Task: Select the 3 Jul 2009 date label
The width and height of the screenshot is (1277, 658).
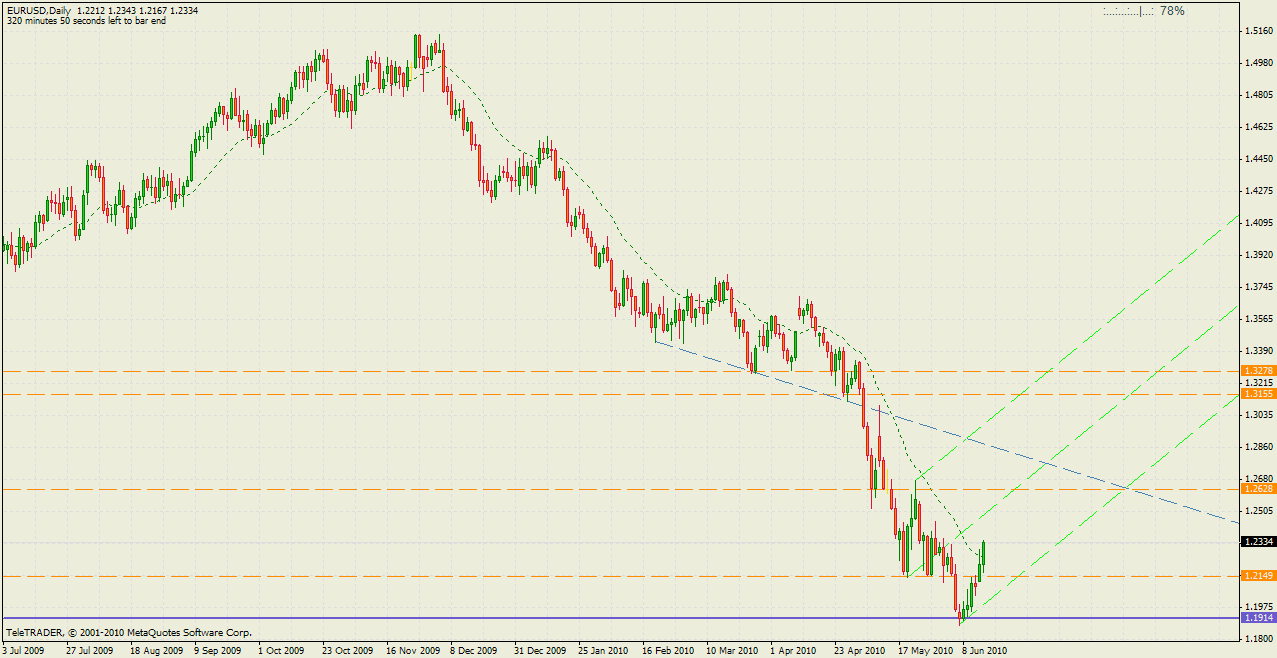Action: point(23,650)
